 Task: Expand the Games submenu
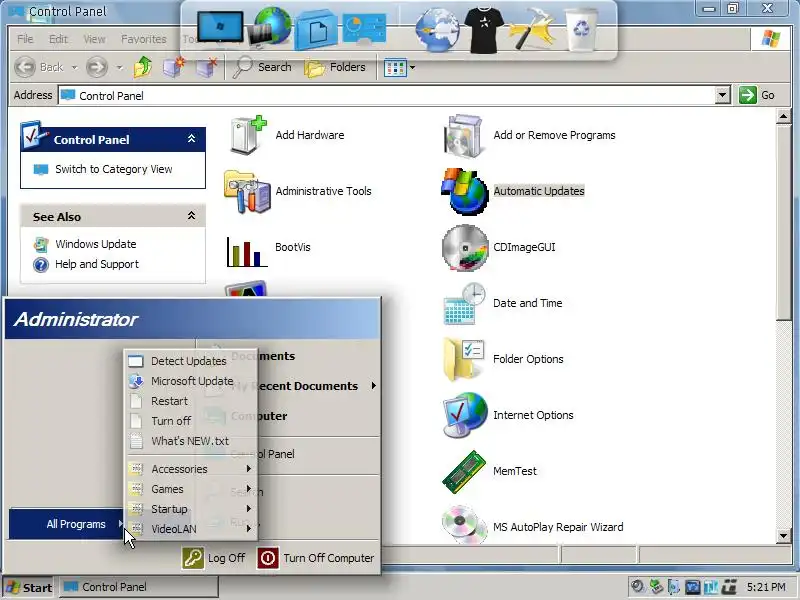(x=191, y=489)
